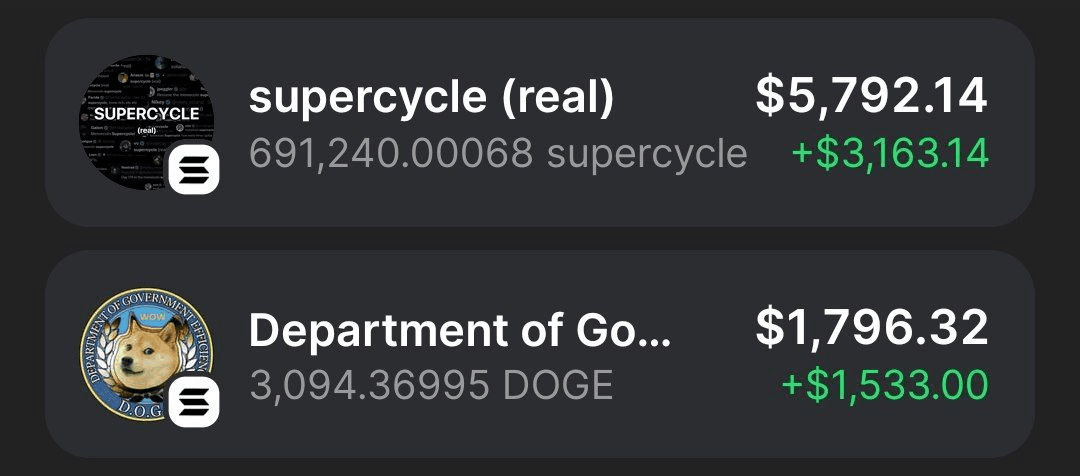This screenshot has height=476, width=1080.
Task: Tap the SUPERCYCLE text inside the logo
Action: click(x=147, y=114)
